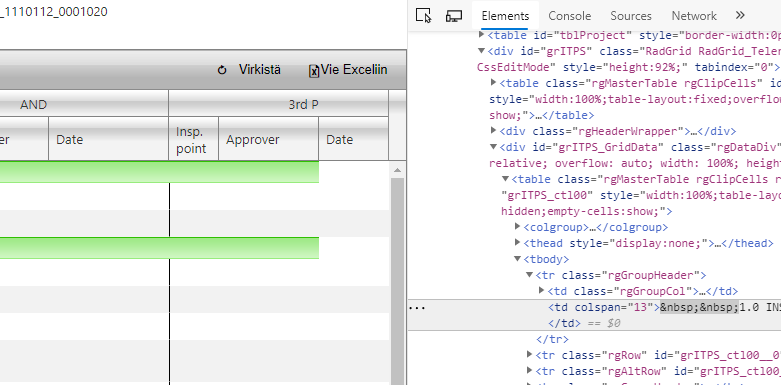Expand the colgroup node
The height and width of the screenshot is (385, 781).
click(x=518, y=227)
